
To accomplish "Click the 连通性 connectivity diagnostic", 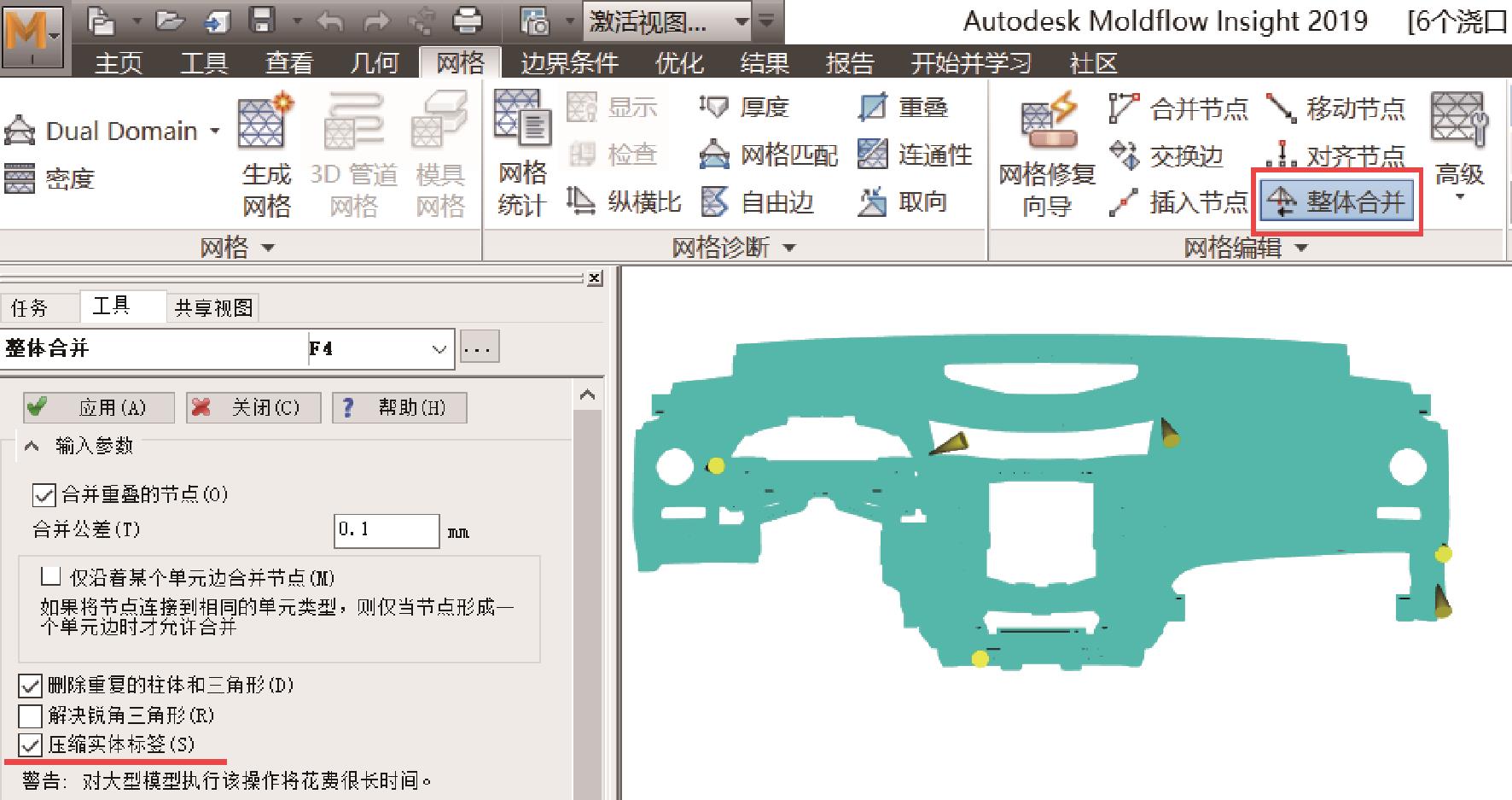I will (x=915, y=155).
